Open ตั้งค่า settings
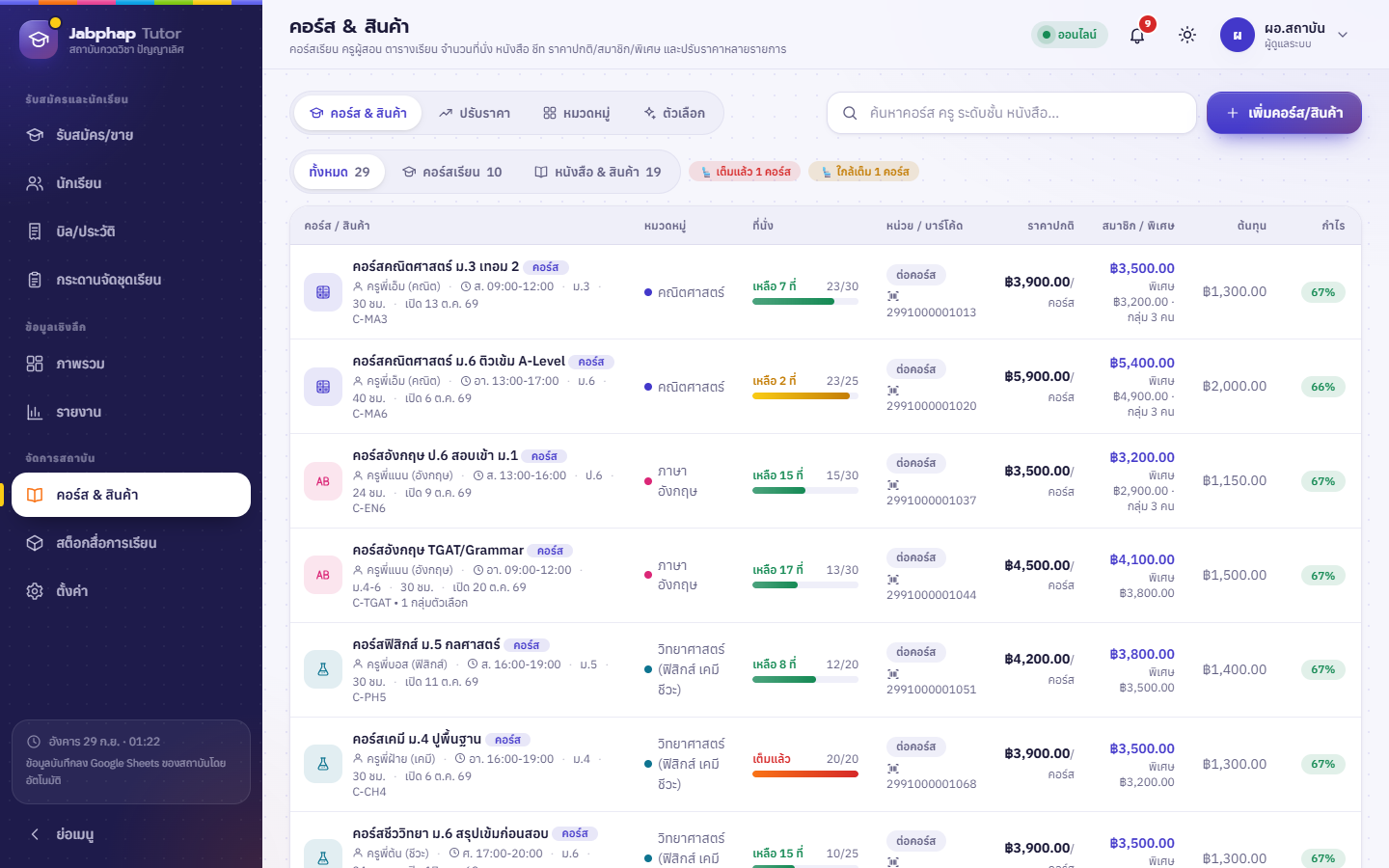 (x=131, y=591)
